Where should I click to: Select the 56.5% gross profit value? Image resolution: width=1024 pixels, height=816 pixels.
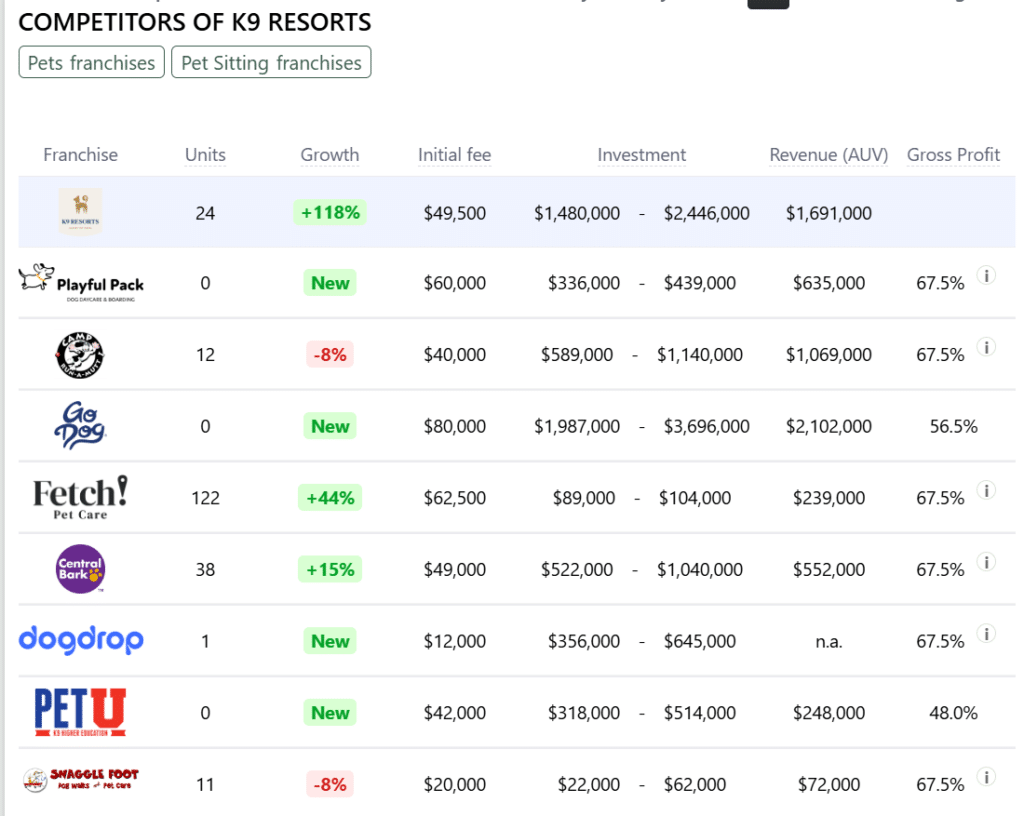coord(953,426)
